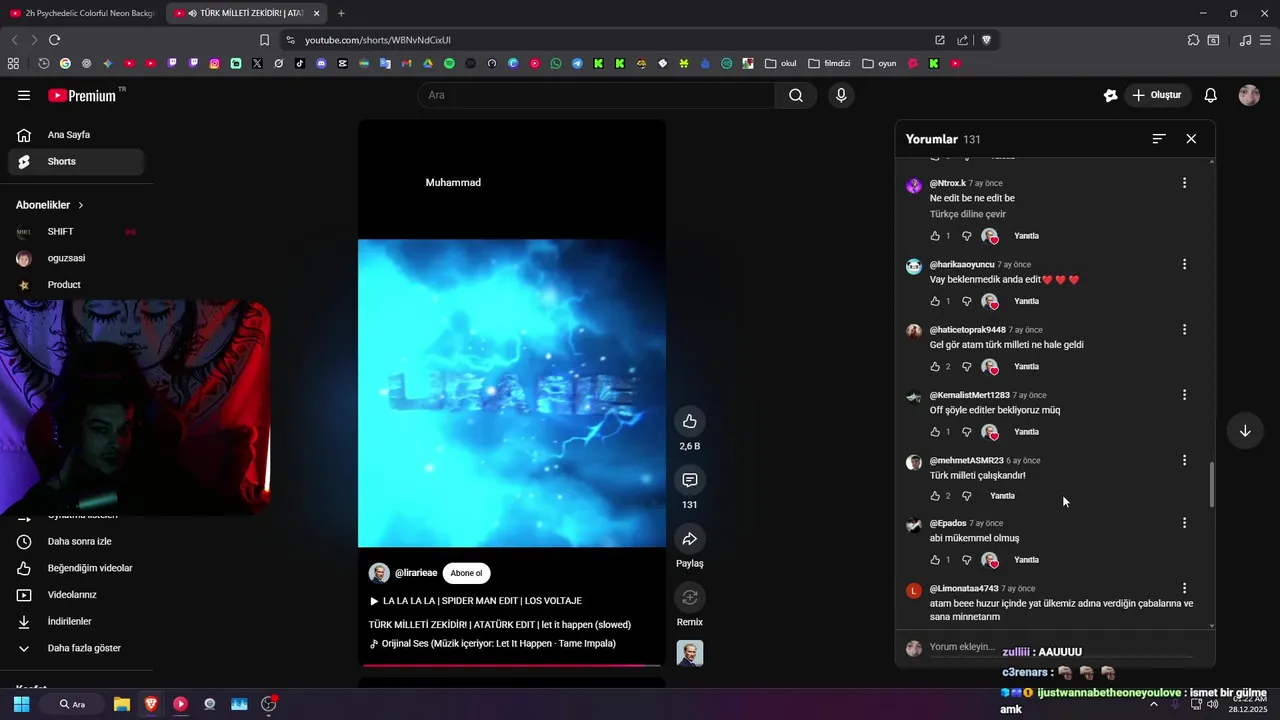Open more options for @KemalistMert1283 comment
Viewport: 1280px width, 720px height.
(x=1184, y=395)
